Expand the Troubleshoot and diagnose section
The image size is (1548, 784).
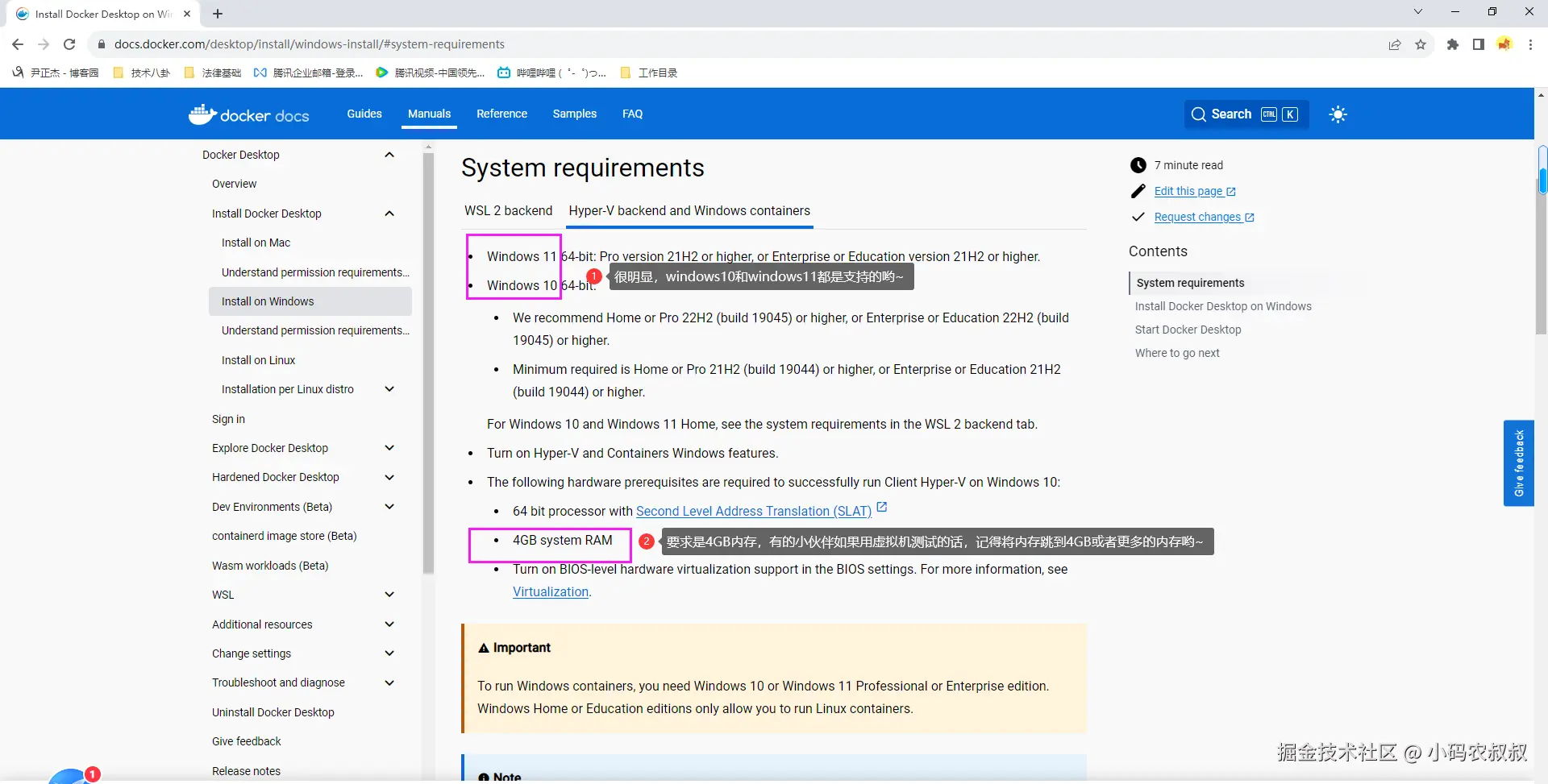389,682
